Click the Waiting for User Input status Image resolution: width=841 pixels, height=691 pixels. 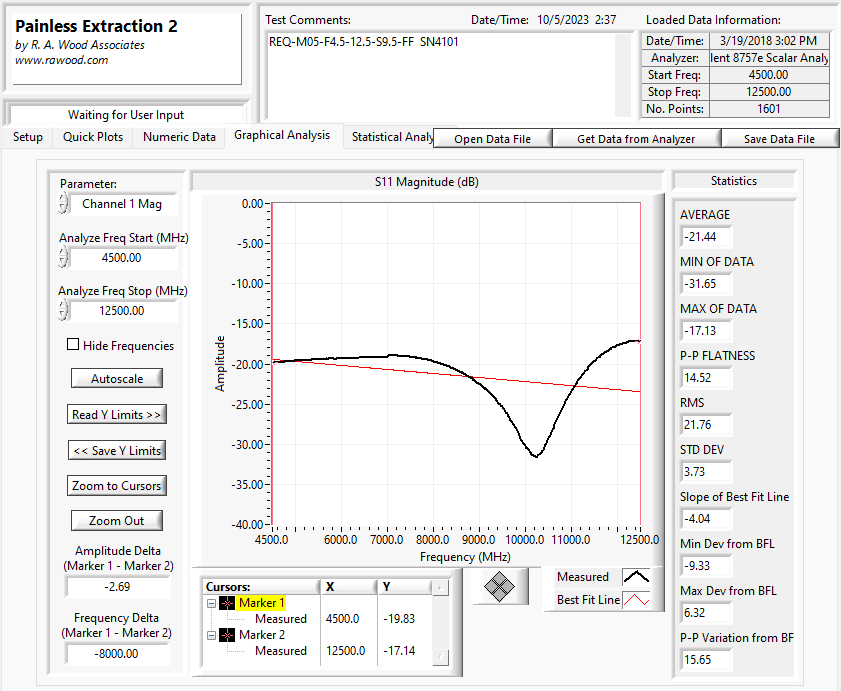[x=126, y=115]
